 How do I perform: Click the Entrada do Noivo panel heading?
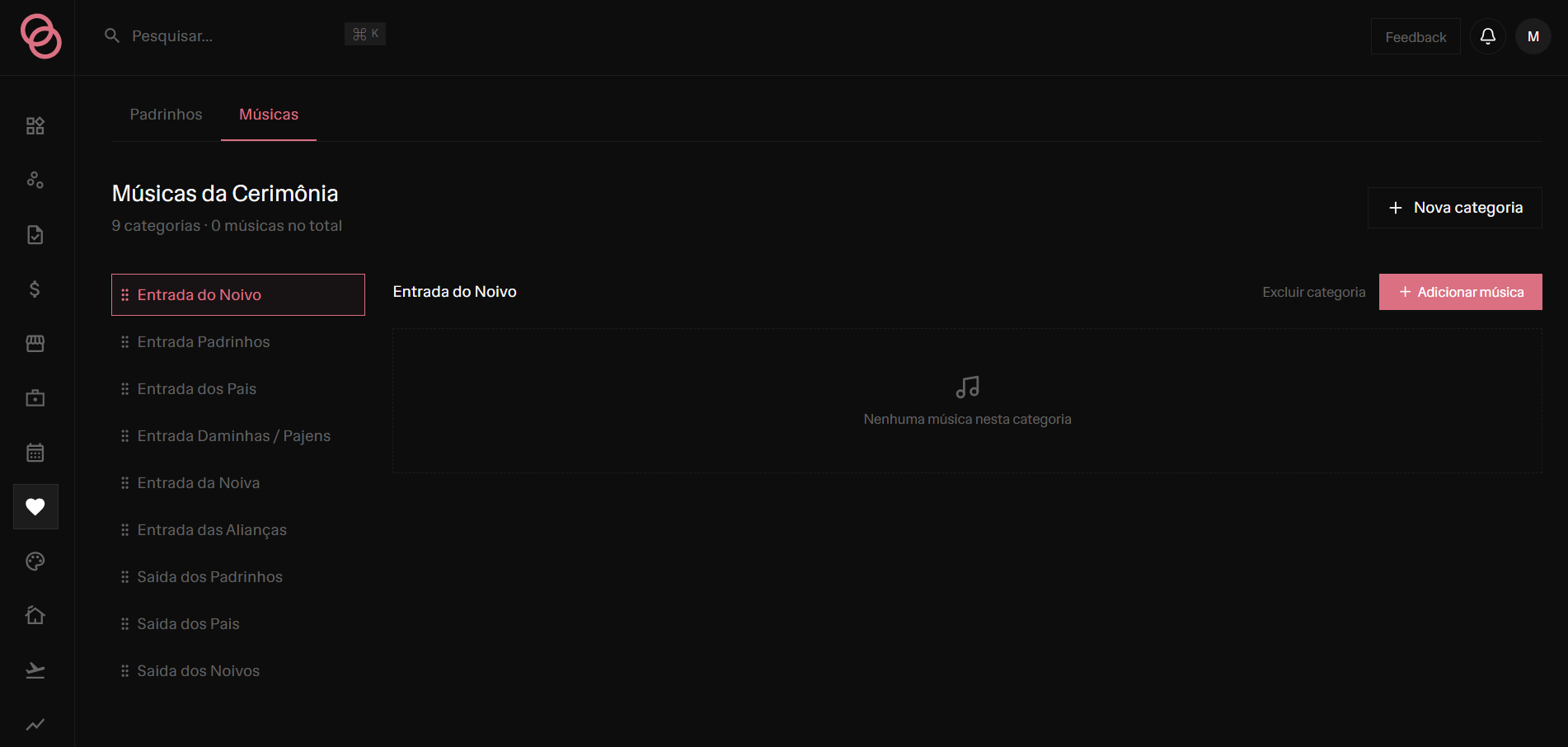455,292
